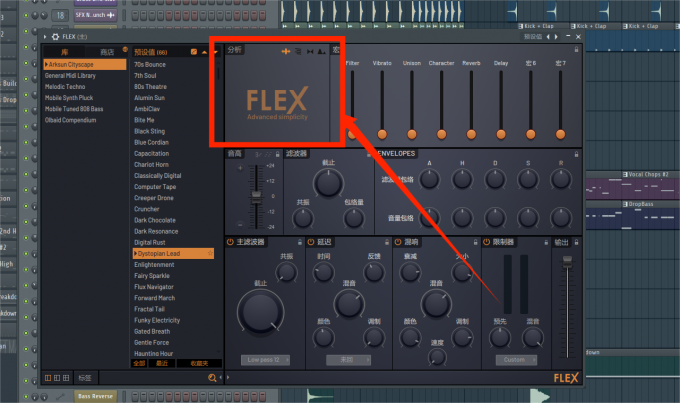Switch to single-column browser layout icon
680x403 pixels.
[x=48, y=378]
